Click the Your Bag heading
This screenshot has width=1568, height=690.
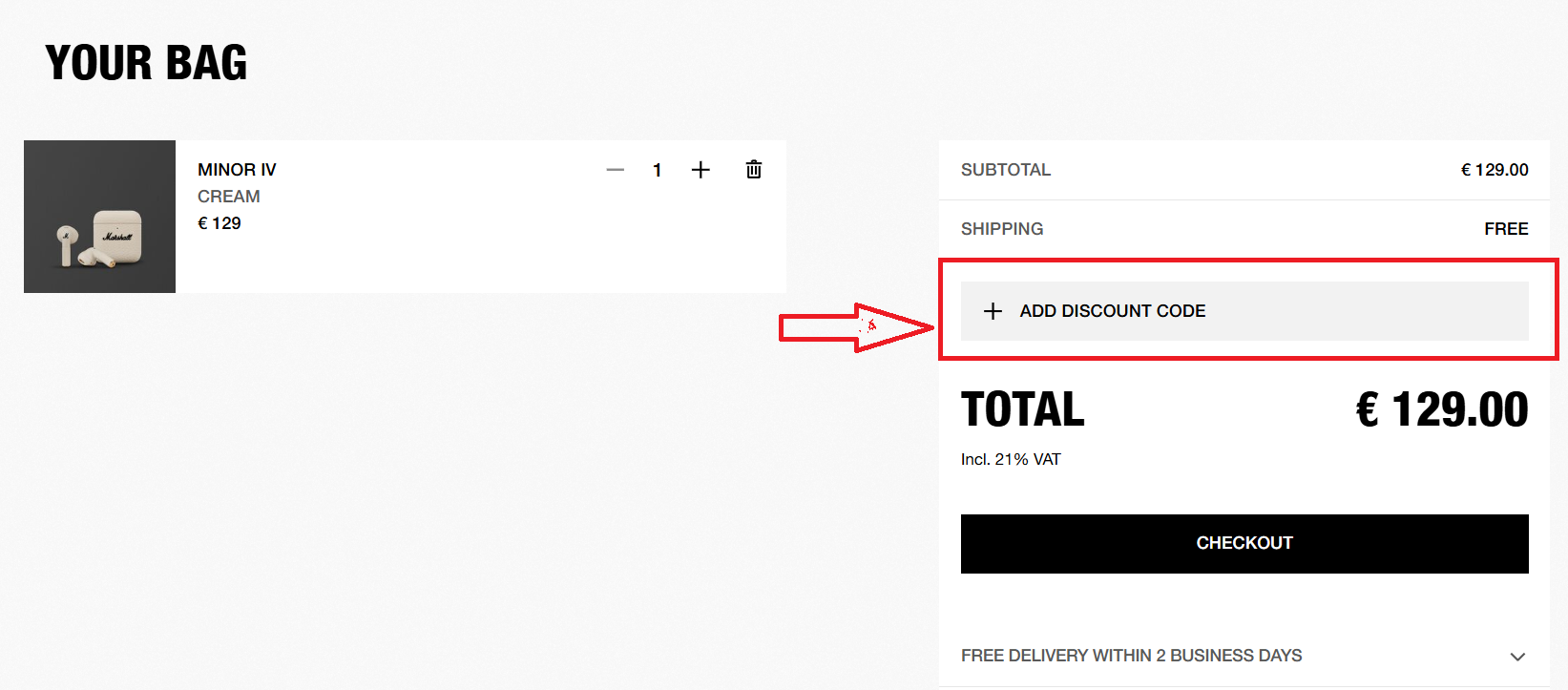click(x=146, y=63)
